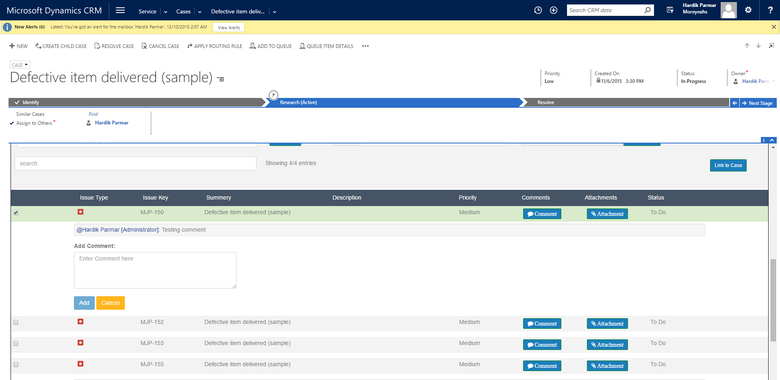
Task: Expand the record name dropdown chevron
Action: [275, 11]
